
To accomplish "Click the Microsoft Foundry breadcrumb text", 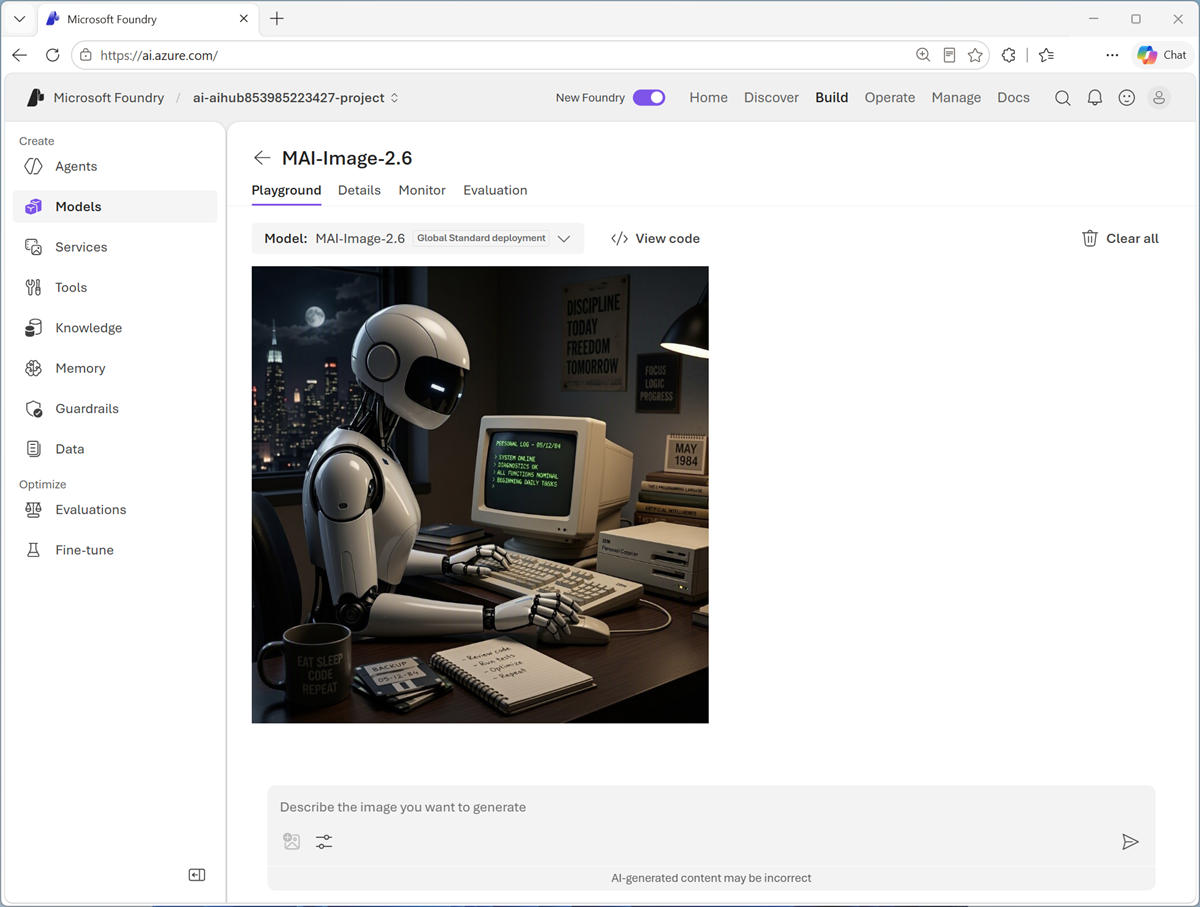I will (109, 98).
